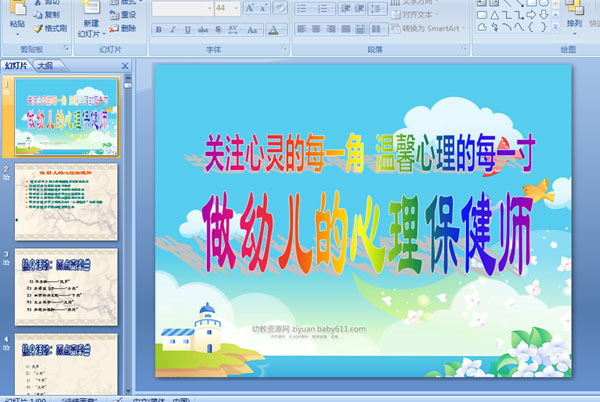Toggle bold text formatting
Viewport: 600px width, 402px height.
[x=158, y=29]
